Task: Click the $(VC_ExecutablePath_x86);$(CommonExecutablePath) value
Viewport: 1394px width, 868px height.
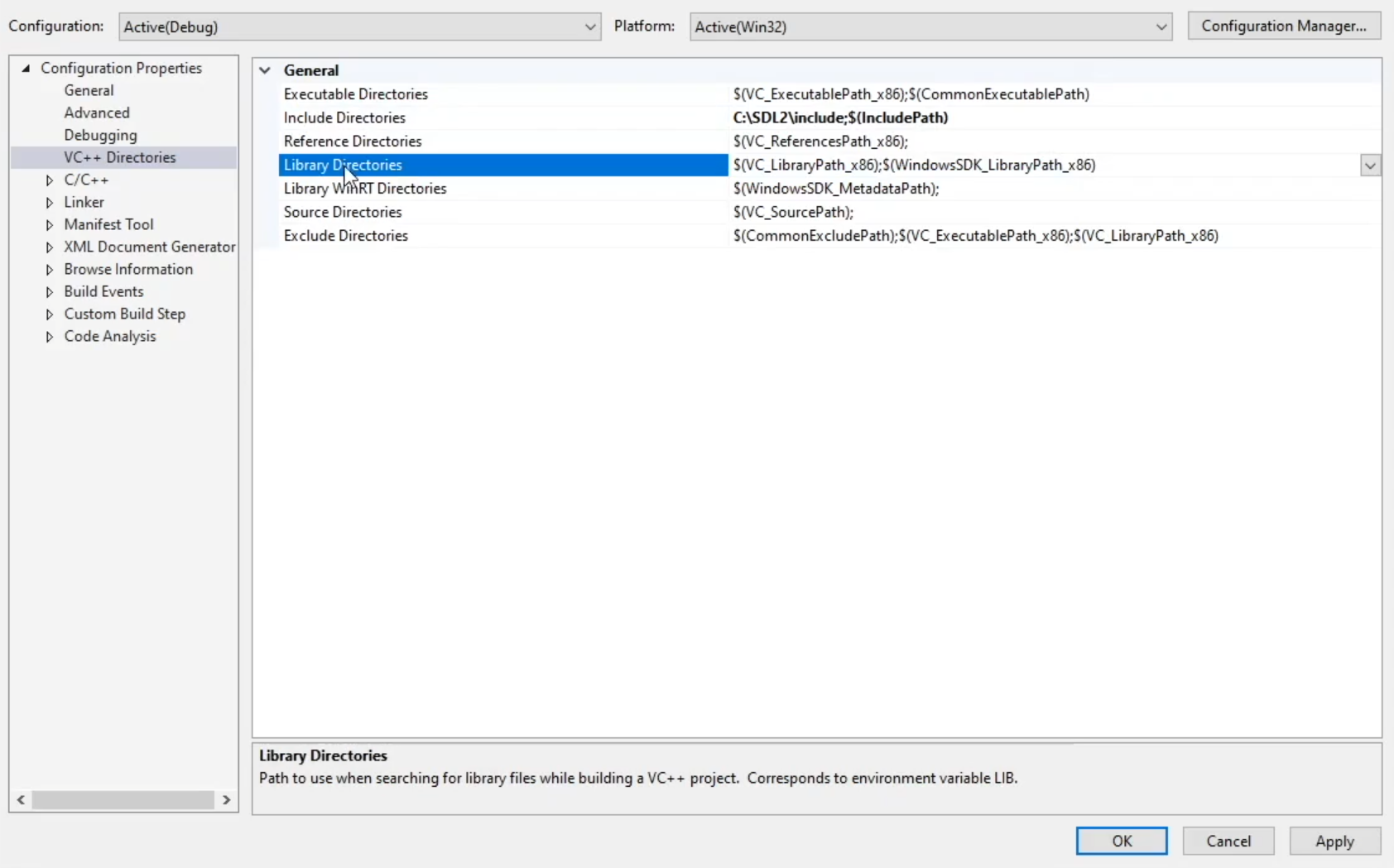Action: point(911,94)
